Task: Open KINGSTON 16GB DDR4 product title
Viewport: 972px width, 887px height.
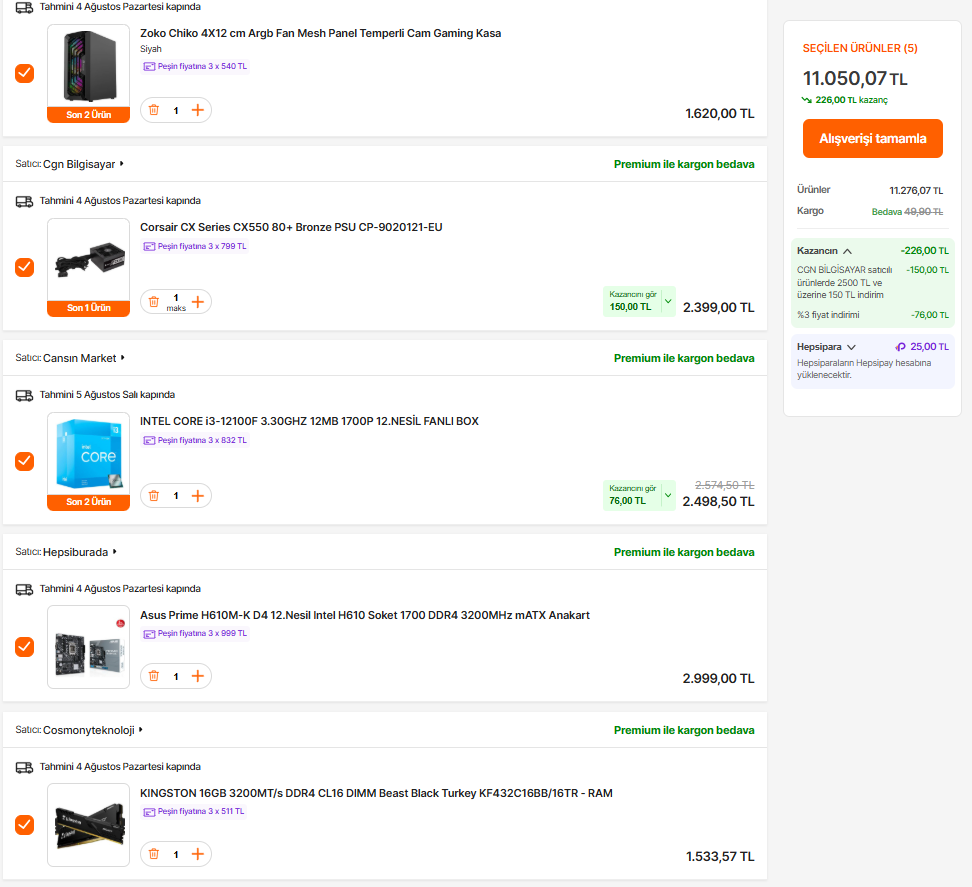Action: click(x=376, y=793)
